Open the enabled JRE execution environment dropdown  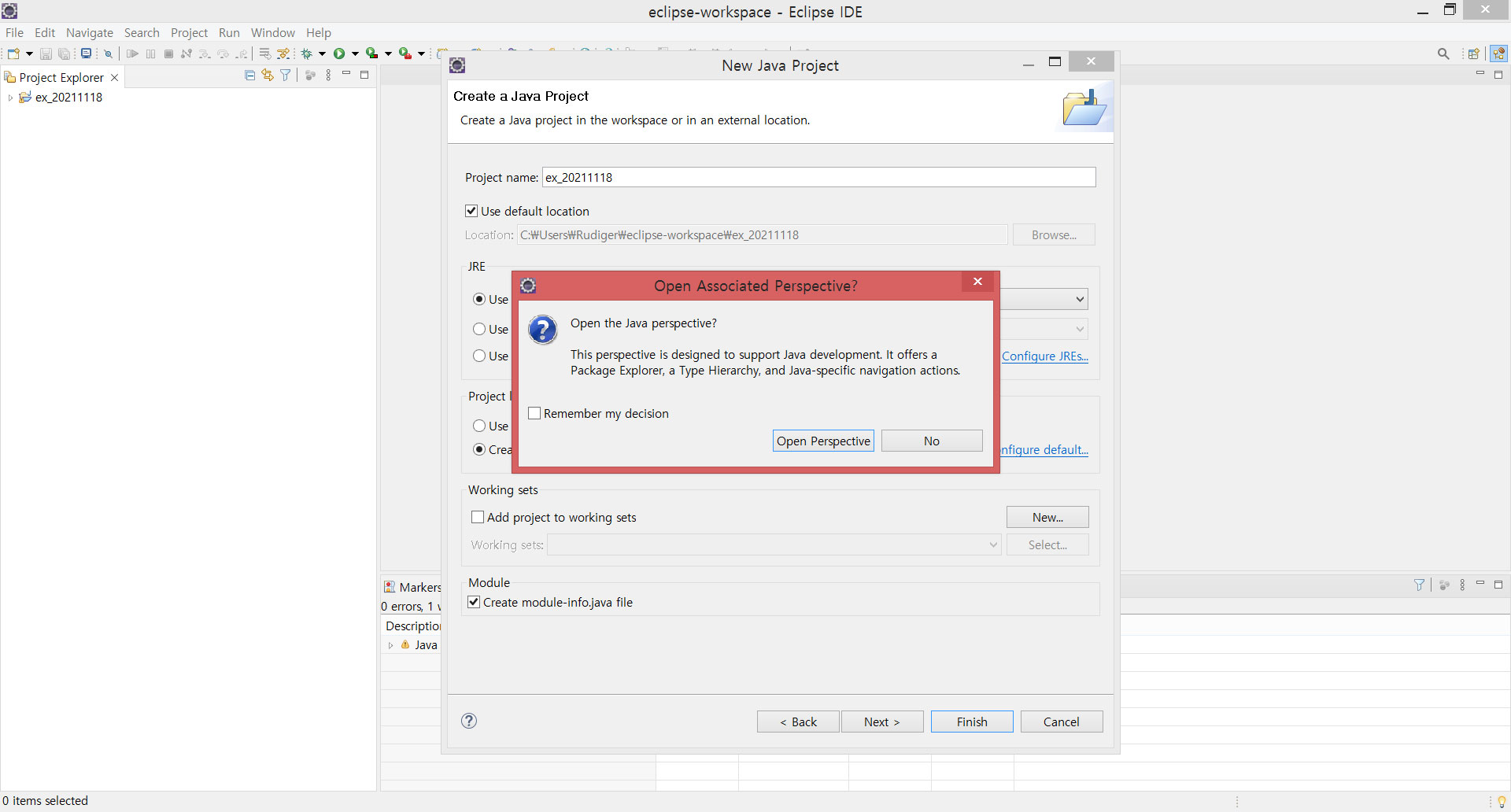tap(1080, 299)
